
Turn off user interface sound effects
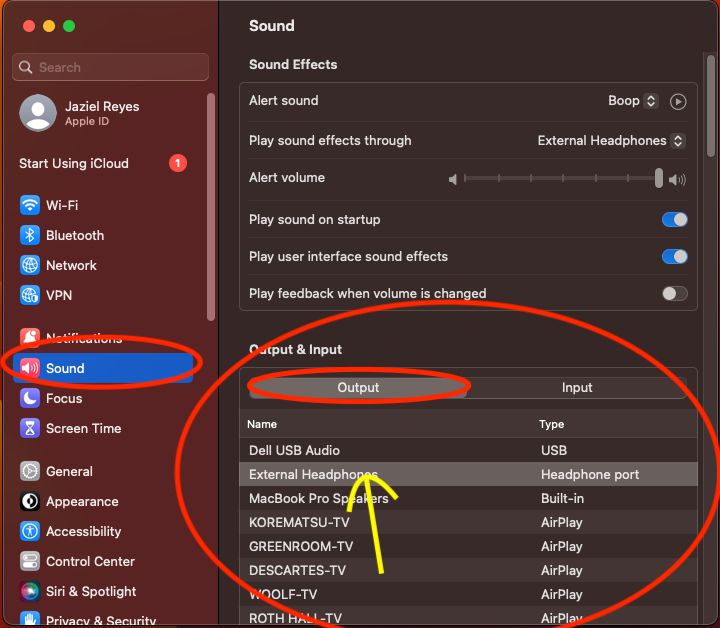point(675,257)
